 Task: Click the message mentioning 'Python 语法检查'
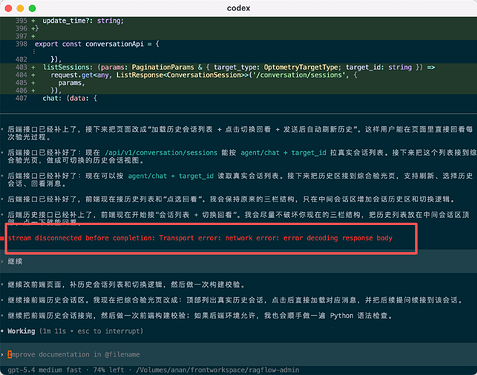200,316
